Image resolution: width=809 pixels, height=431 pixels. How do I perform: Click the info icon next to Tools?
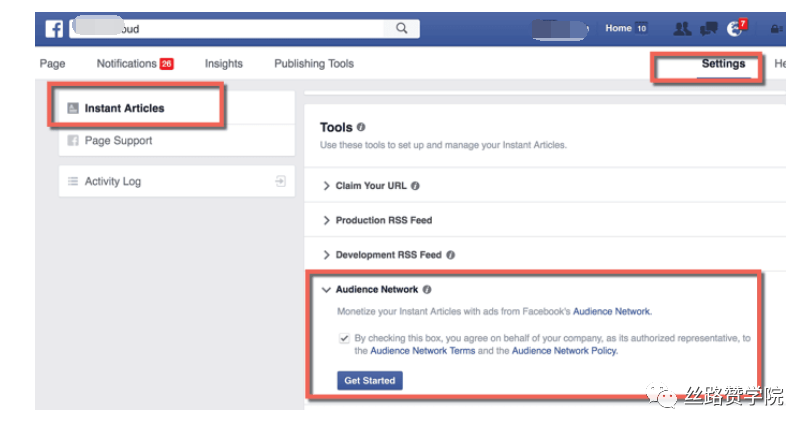[361, 127]
